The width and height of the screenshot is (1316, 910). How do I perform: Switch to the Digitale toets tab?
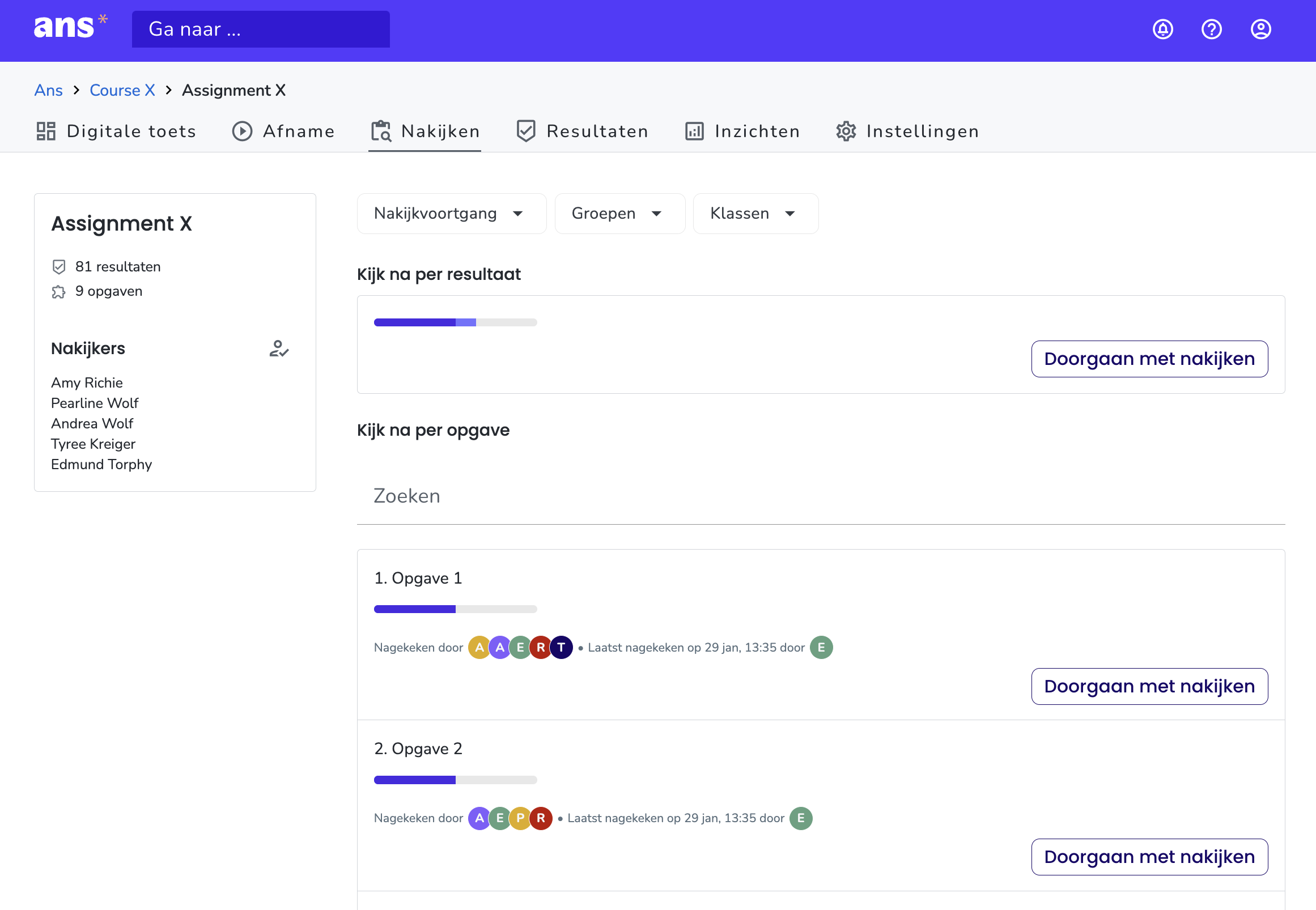click(x=116, y=131)
